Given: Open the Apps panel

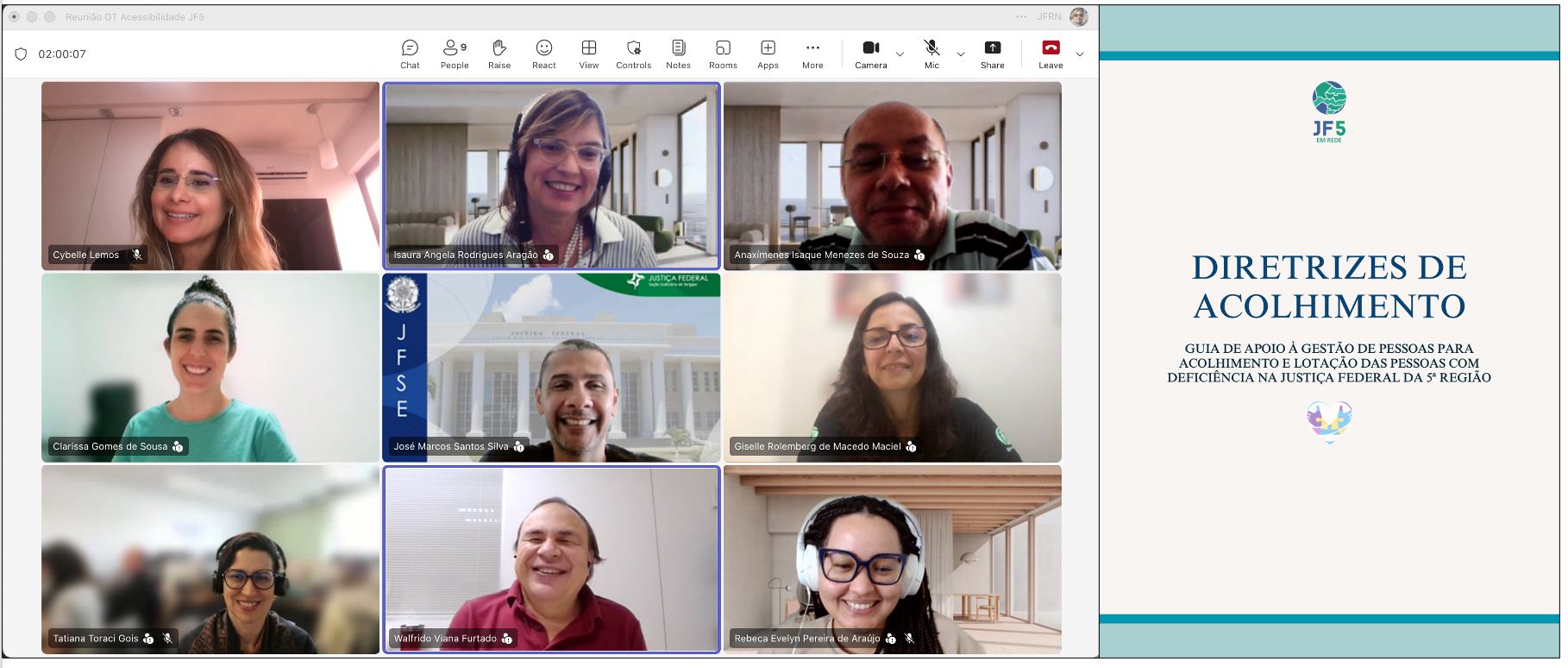Looking at the screenshot, I should [768, 54].
